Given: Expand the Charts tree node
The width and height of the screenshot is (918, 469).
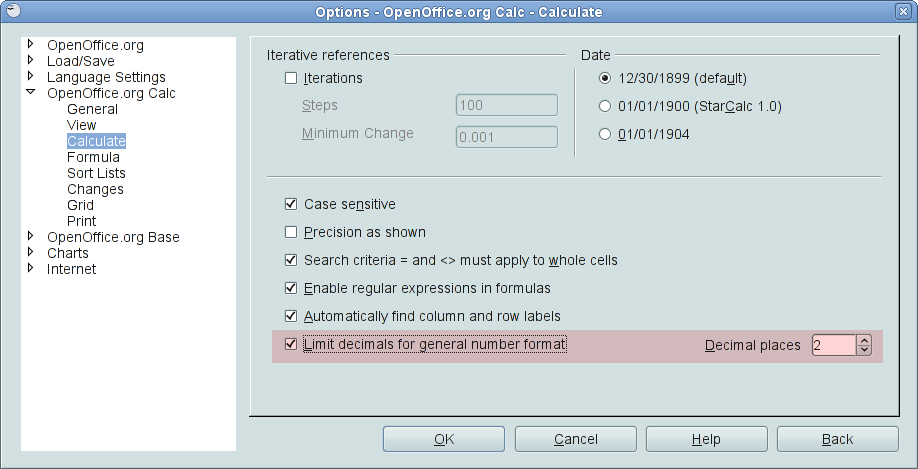Looking at the screenshot, I should click(x=31, y=252).
